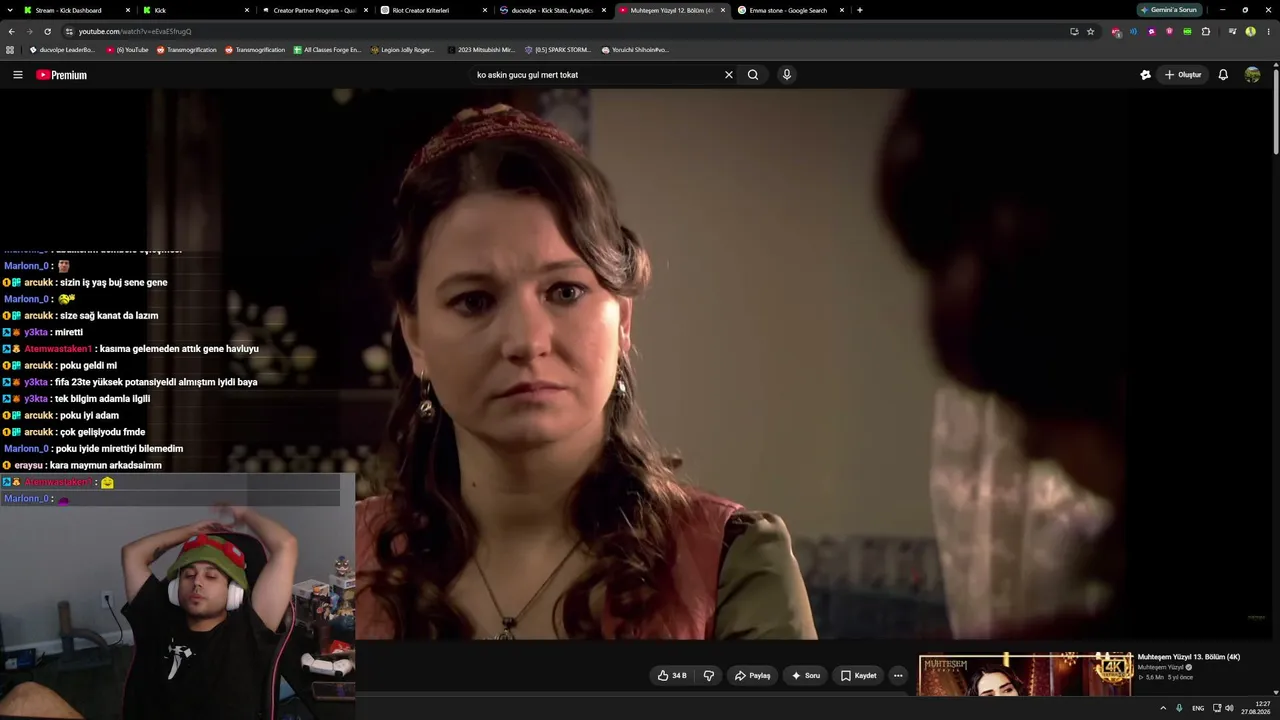Viewport: 1280px width, 720px height.
Task: Open the (6) YouTube bookmark
Action: [127, 50]
